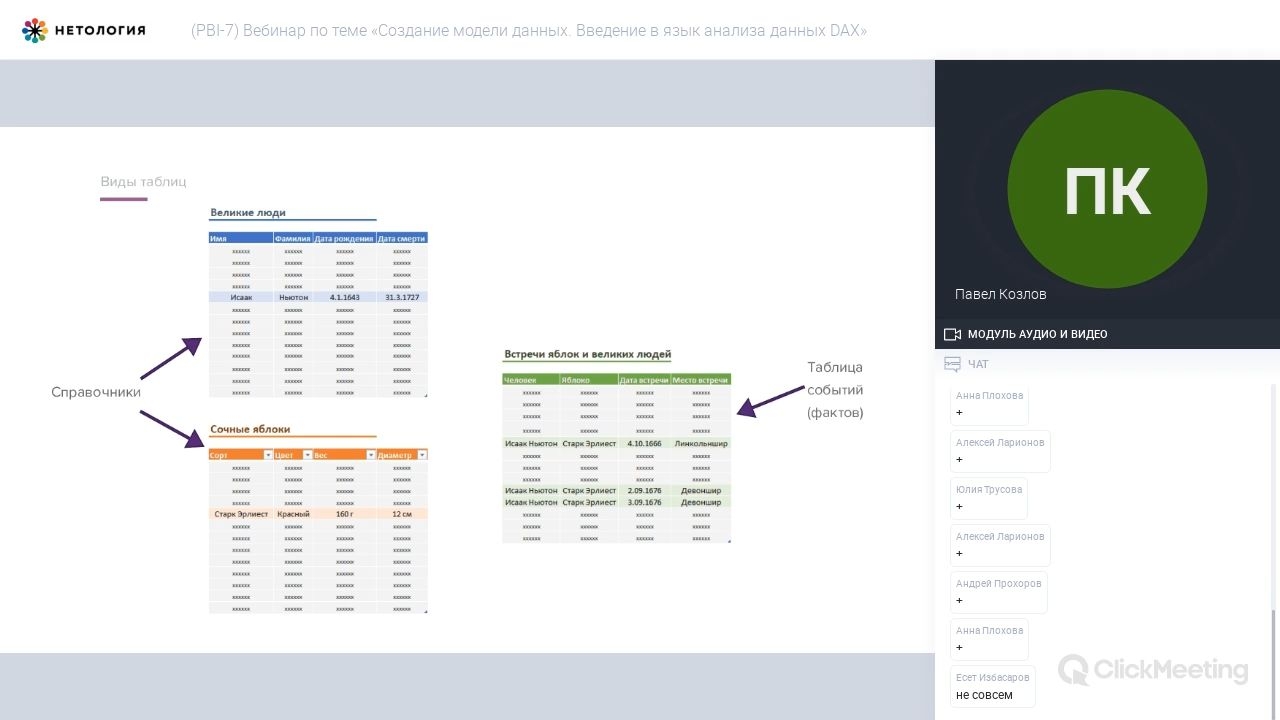1280x720 pixels.
Task: Click the Фамилия column header
Action: pyautogui.click(x=293, y=238)
